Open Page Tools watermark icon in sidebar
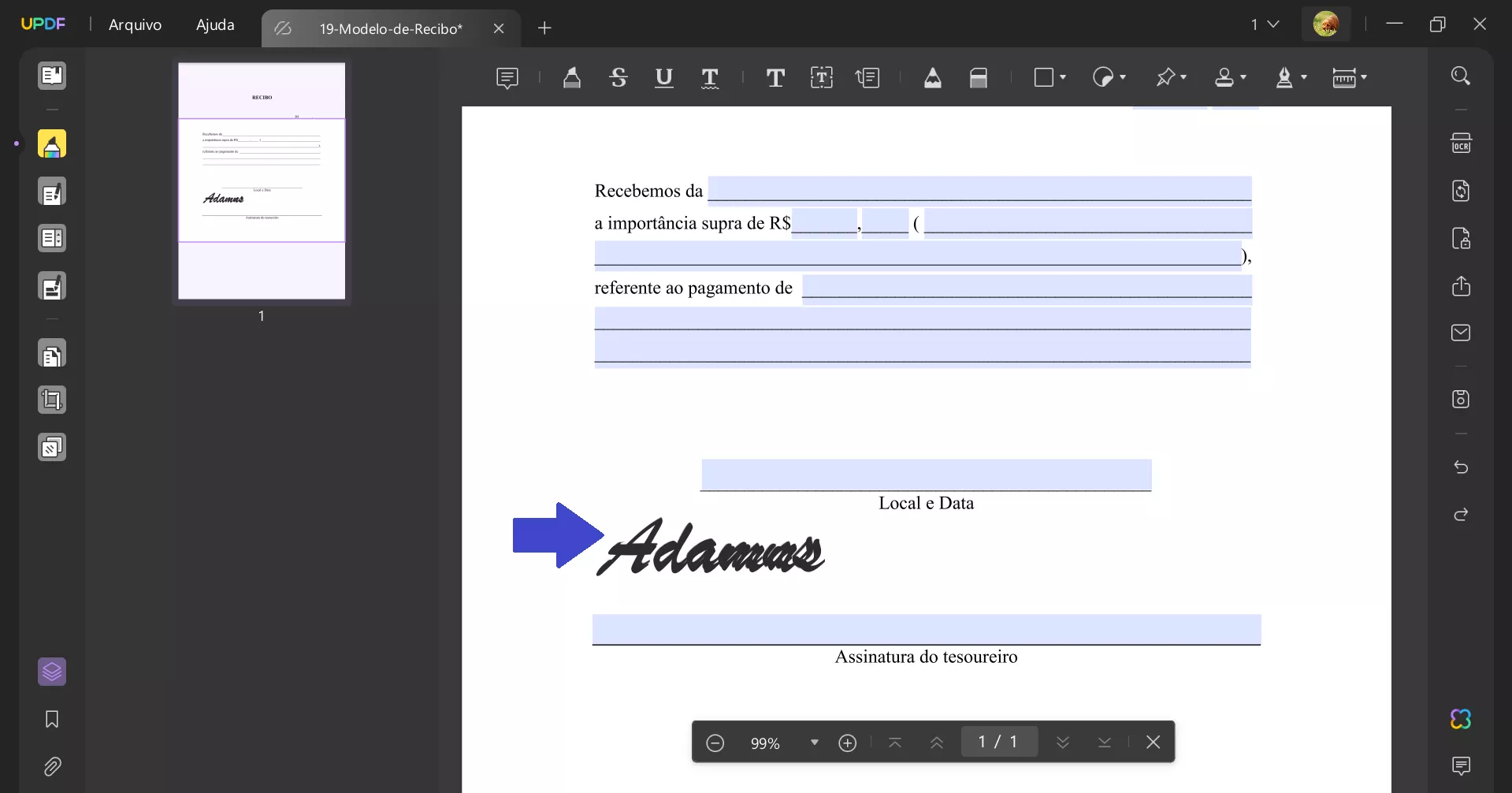1512x793 pixels. click(52, 448)
